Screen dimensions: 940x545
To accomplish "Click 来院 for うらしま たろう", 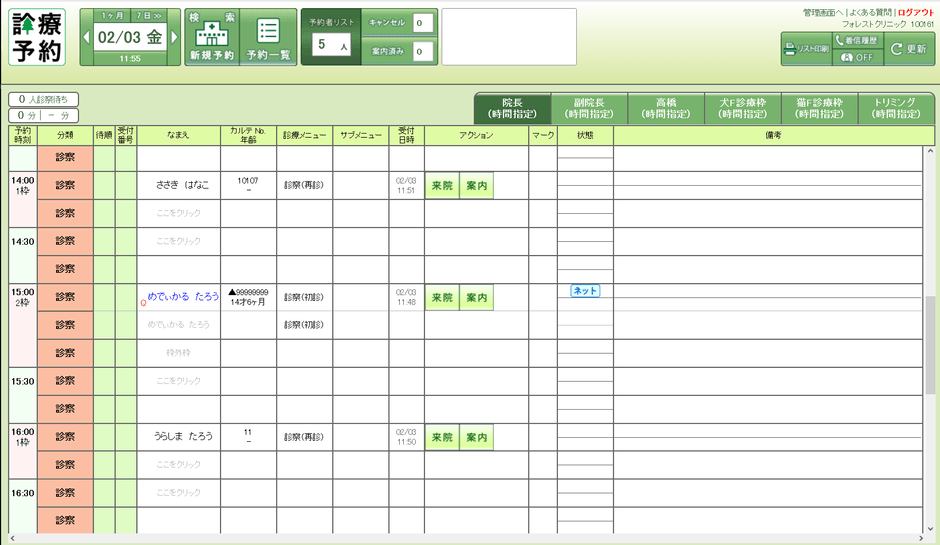I will (442, 438).
